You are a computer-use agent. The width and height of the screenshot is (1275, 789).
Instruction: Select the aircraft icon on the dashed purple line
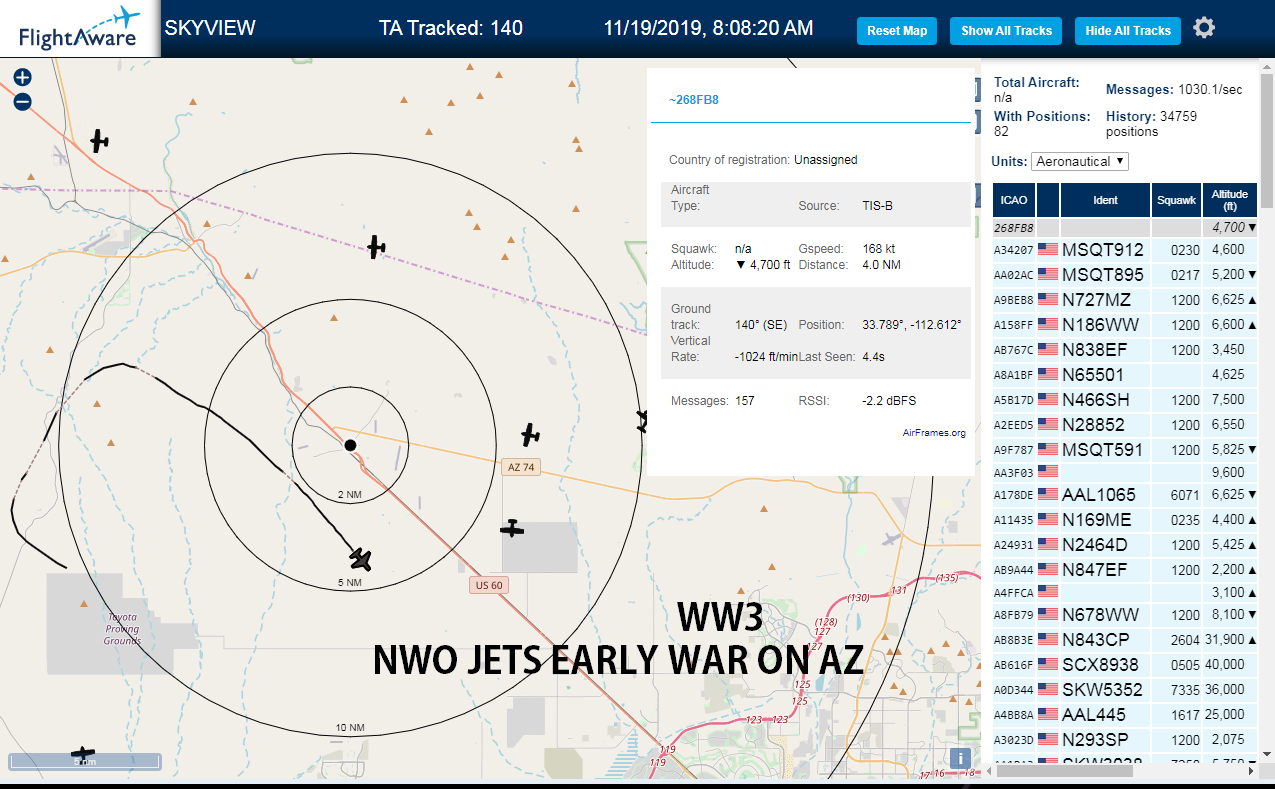click(x=376, y=246)
